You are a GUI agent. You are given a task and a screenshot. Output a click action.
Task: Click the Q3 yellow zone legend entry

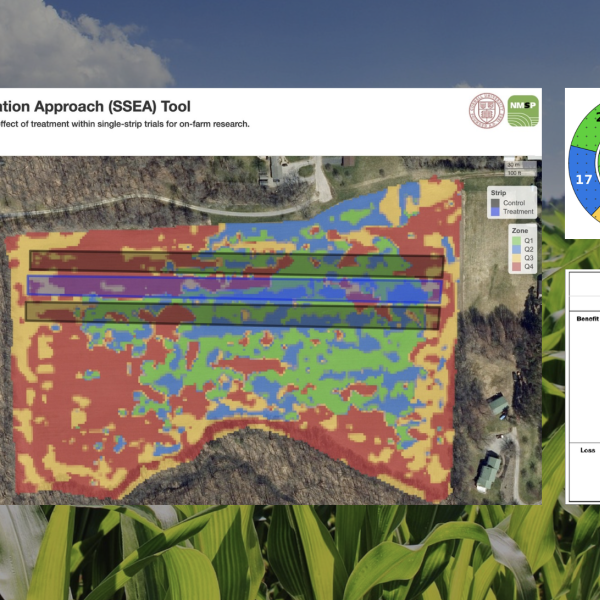point(523,258)
